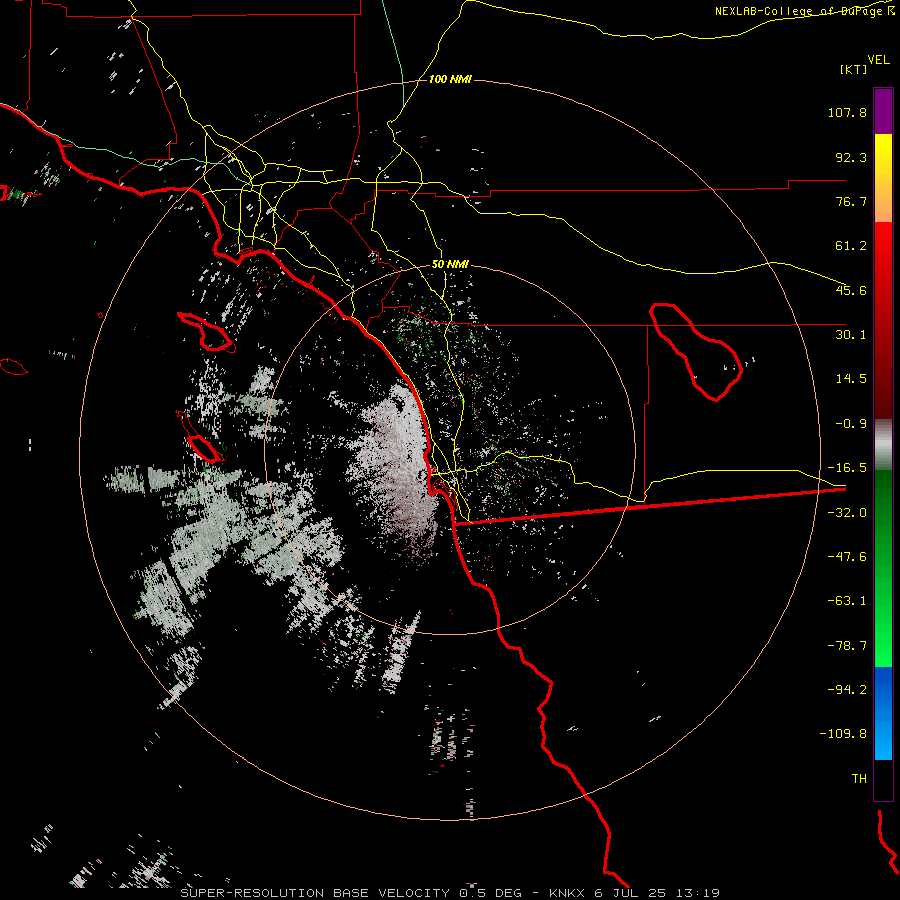Click the 30.1 scale value

851,335
